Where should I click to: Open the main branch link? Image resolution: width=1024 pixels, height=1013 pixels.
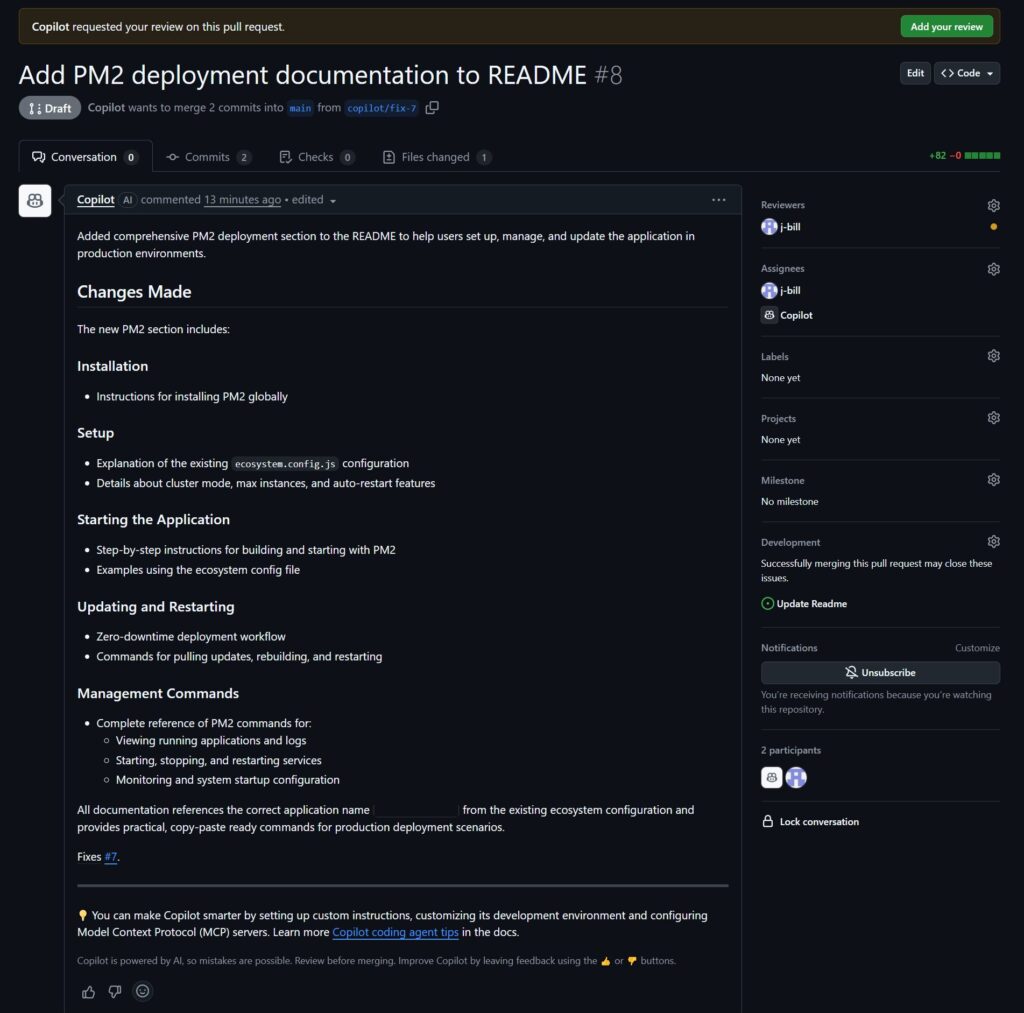(x=300, y=108)
